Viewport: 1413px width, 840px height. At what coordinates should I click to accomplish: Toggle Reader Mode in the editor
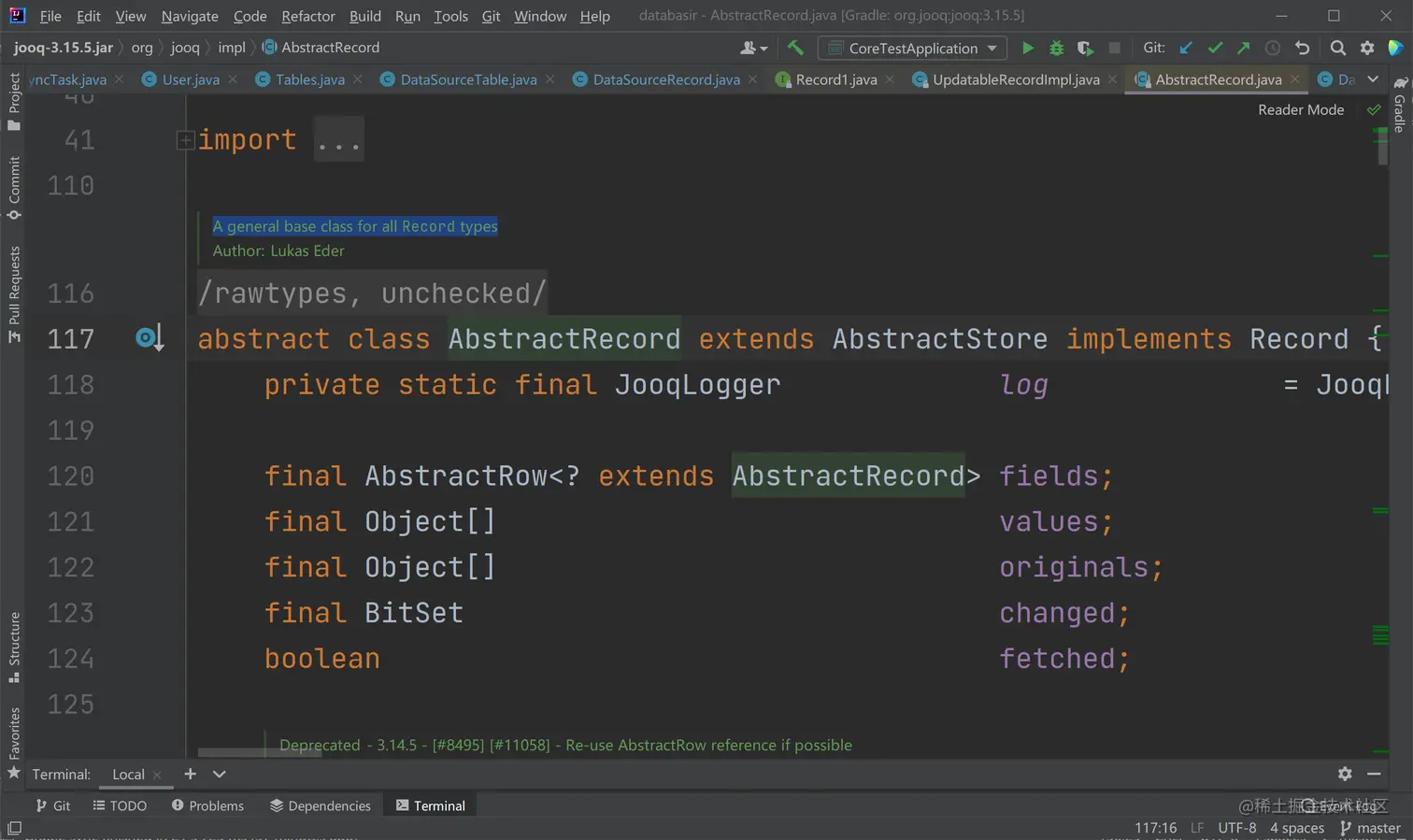tap(1300, 109)
